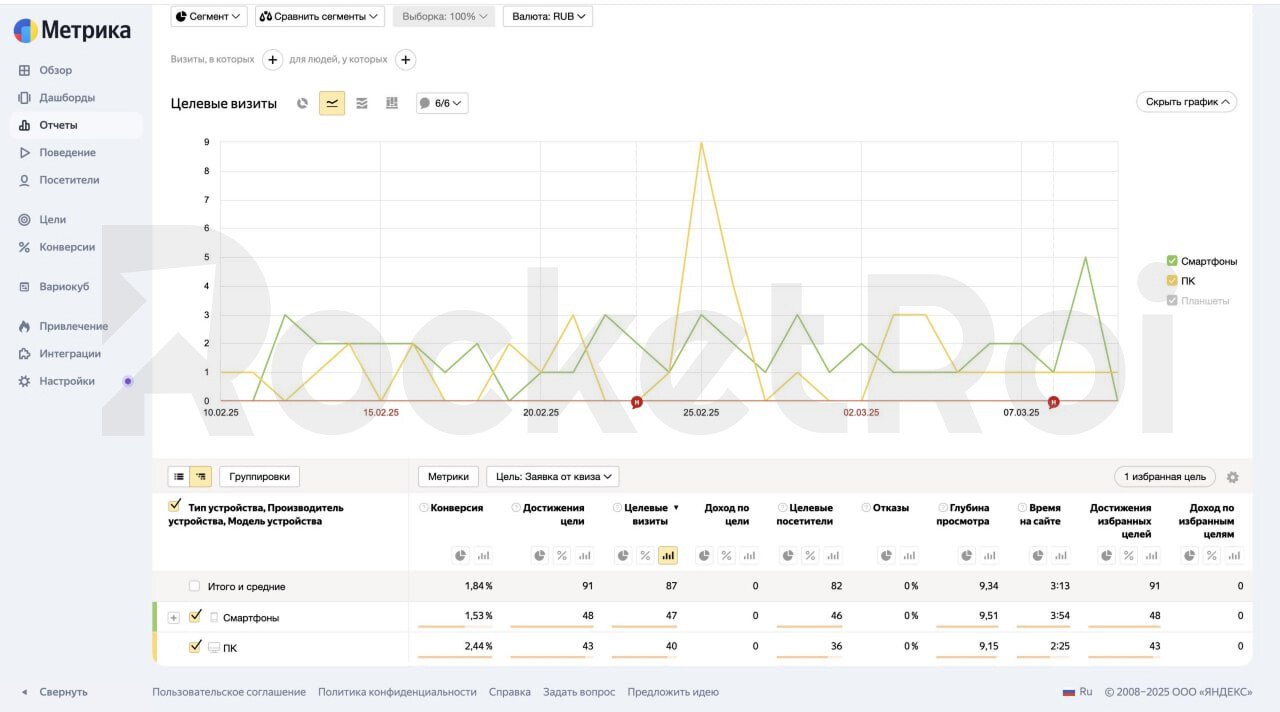
Task: Click the Группировки button
Action: click(259, 477)
